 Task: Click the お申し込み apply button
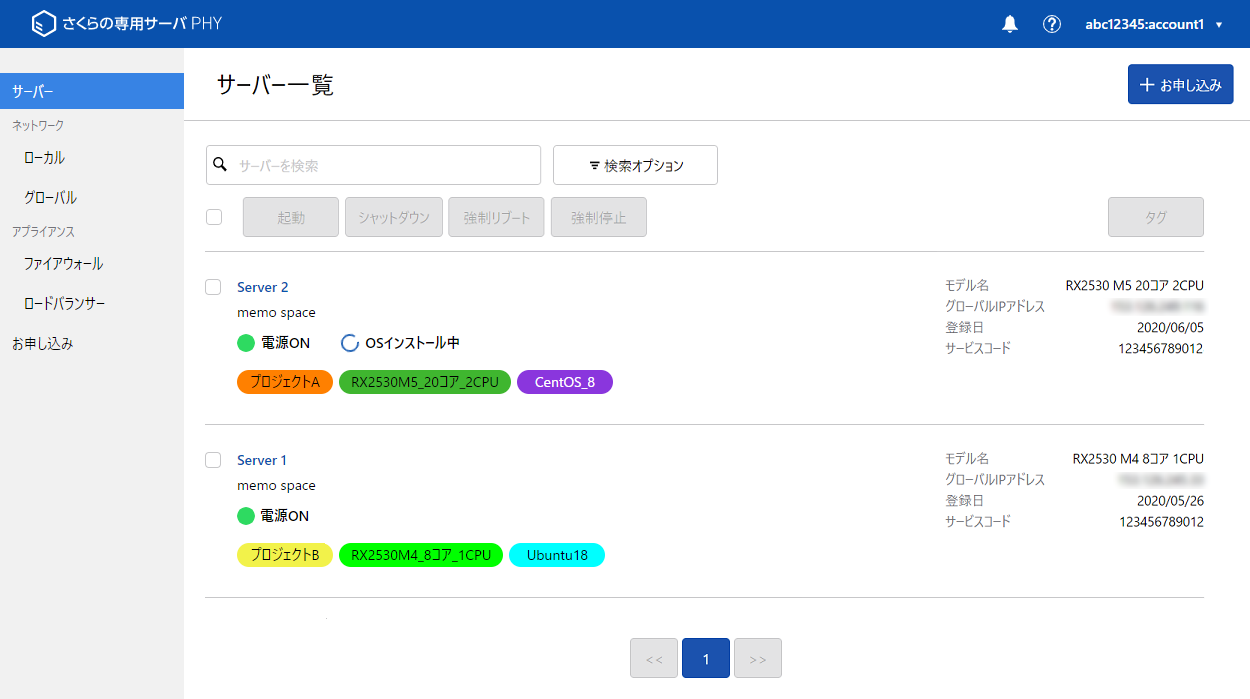pyautogui.click(x=1180, y=85)
